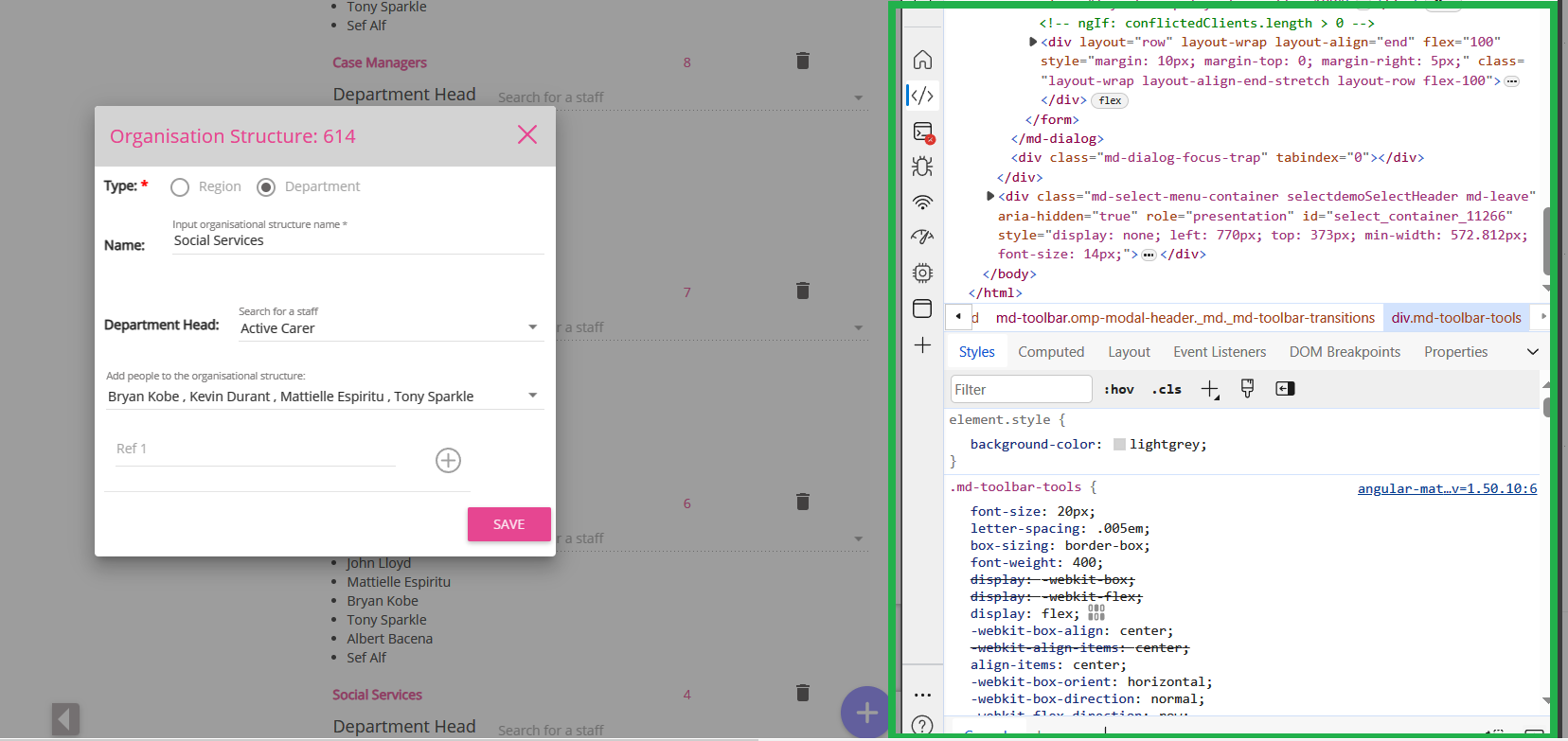This screenshot has height=741, width=1568.
Task: Open the Sources bug icon
Action: [922, 167]
